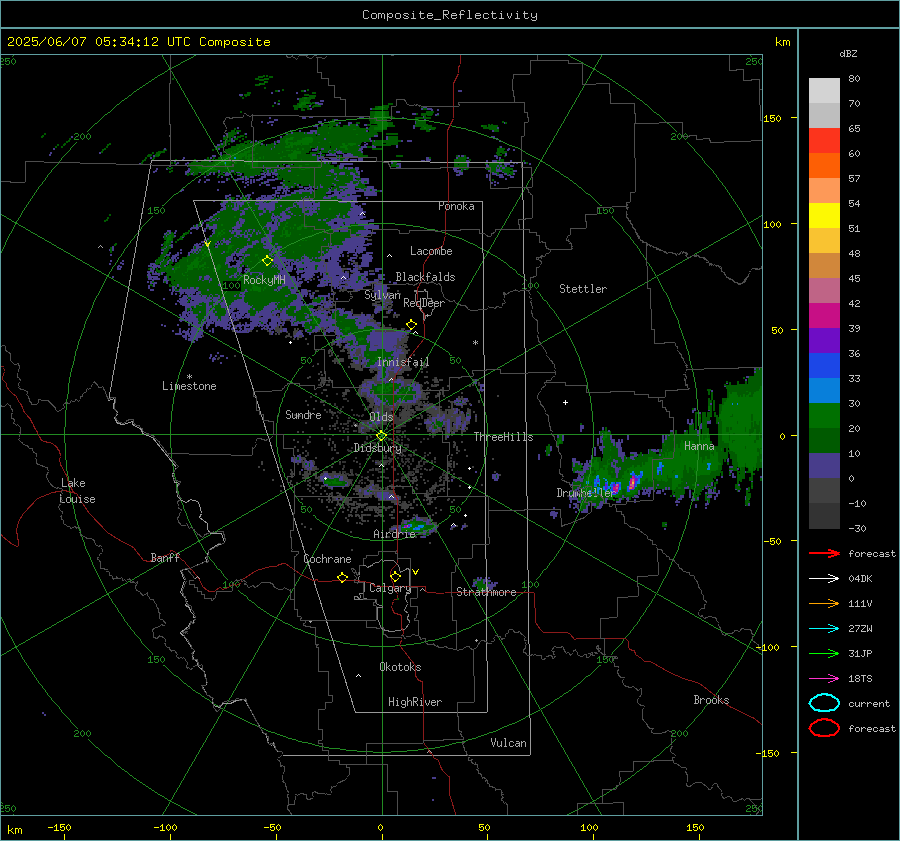900x841 pixels.
Task: Click the Composite_Reflectivity title
Action: click(449, 15)
